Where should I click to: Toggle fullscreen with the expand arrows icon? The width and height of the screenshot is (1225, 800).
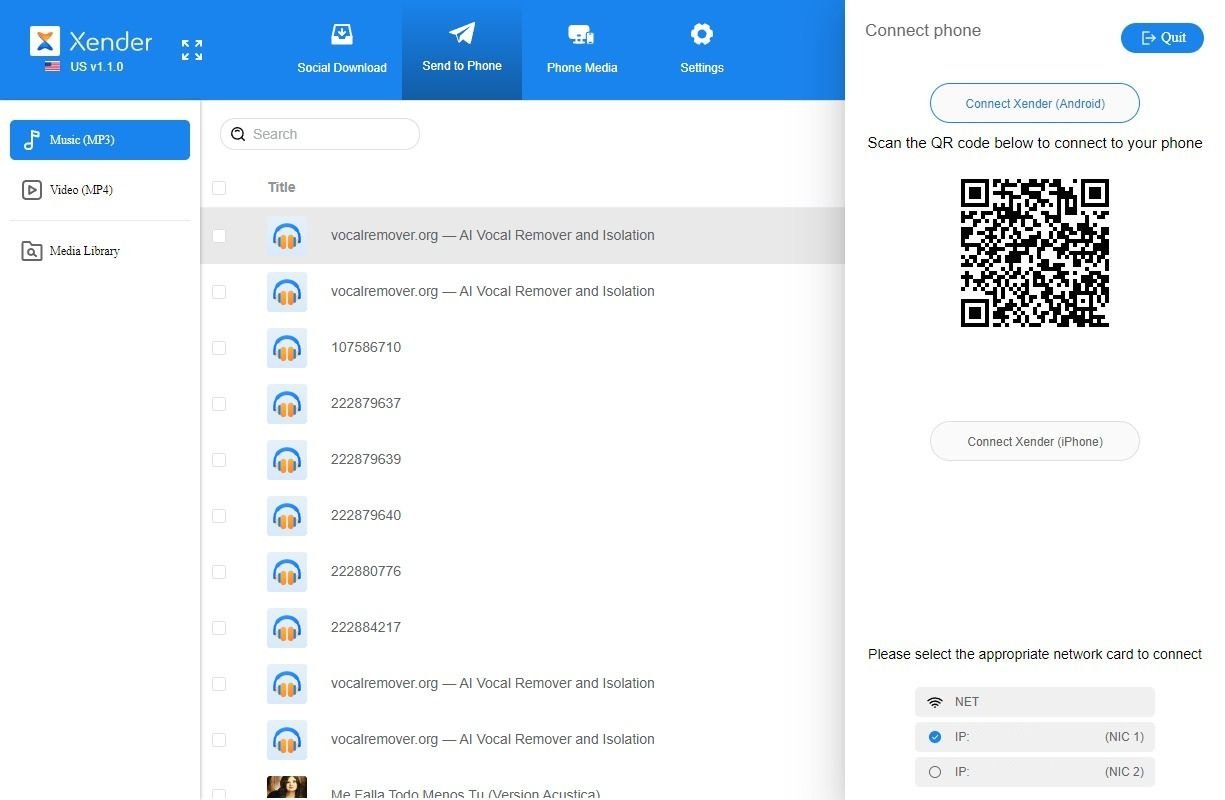coord(192,50)
